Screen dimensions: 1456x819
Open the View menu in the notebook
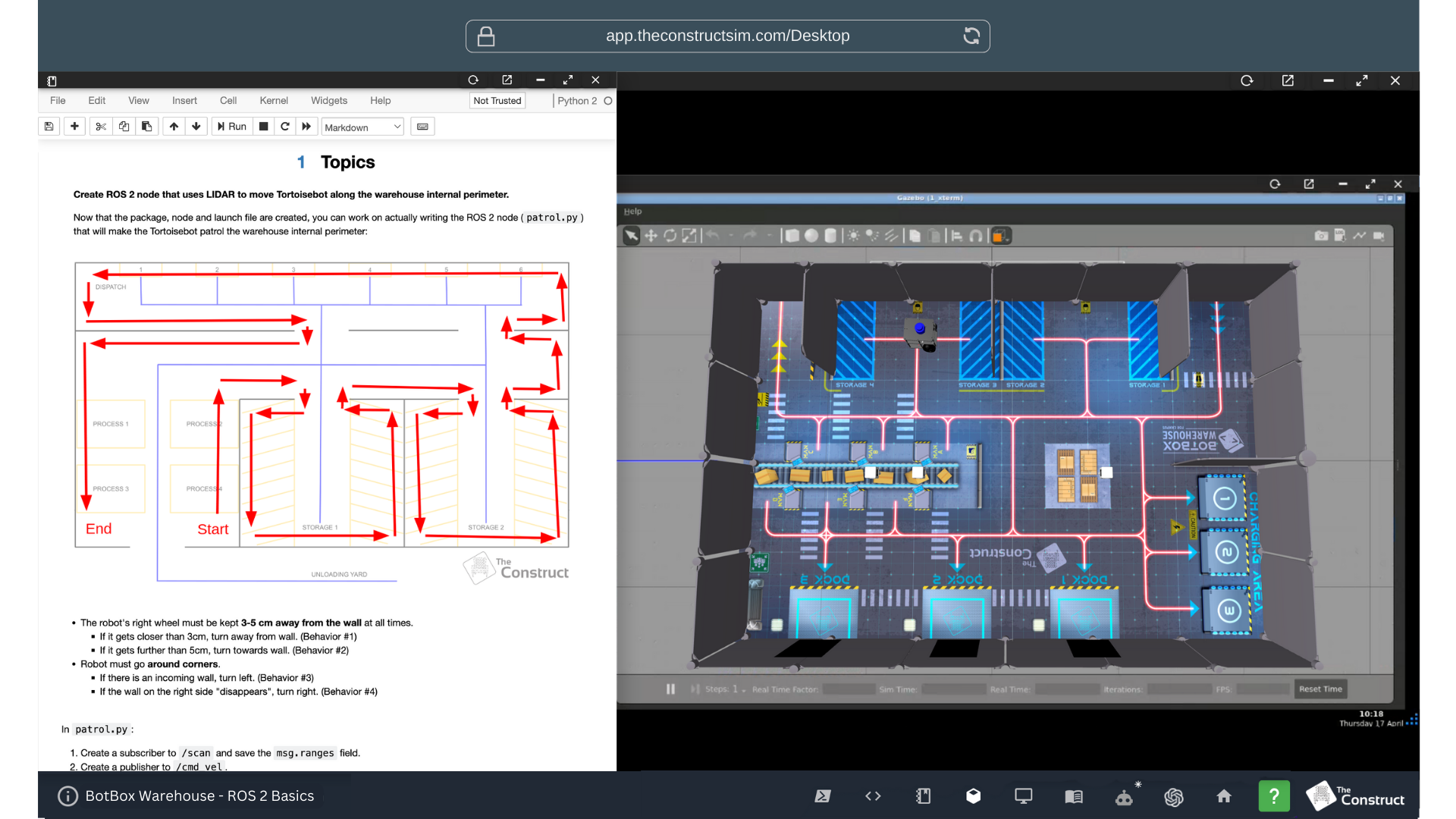(x=139, y=101)
